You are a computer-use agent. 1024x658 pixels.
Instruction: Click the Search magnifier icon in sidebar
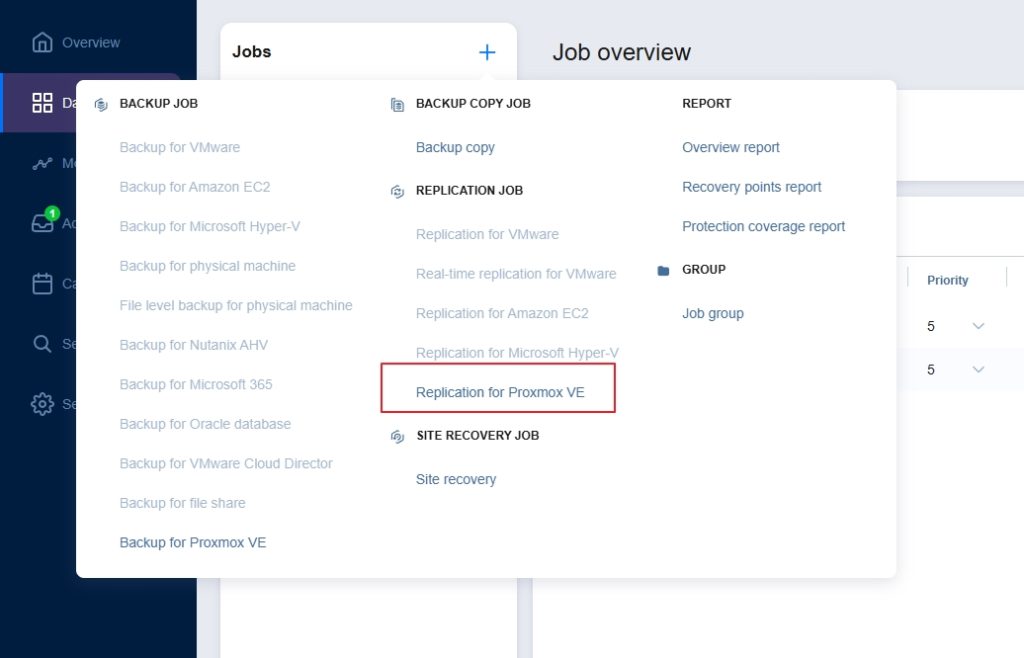tap(42, 344)
